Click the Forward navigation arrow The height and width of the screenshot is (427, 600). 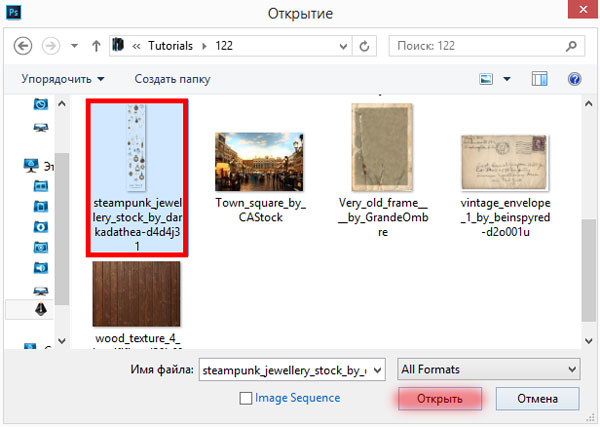pyautogui.click(x=51, y=46)
